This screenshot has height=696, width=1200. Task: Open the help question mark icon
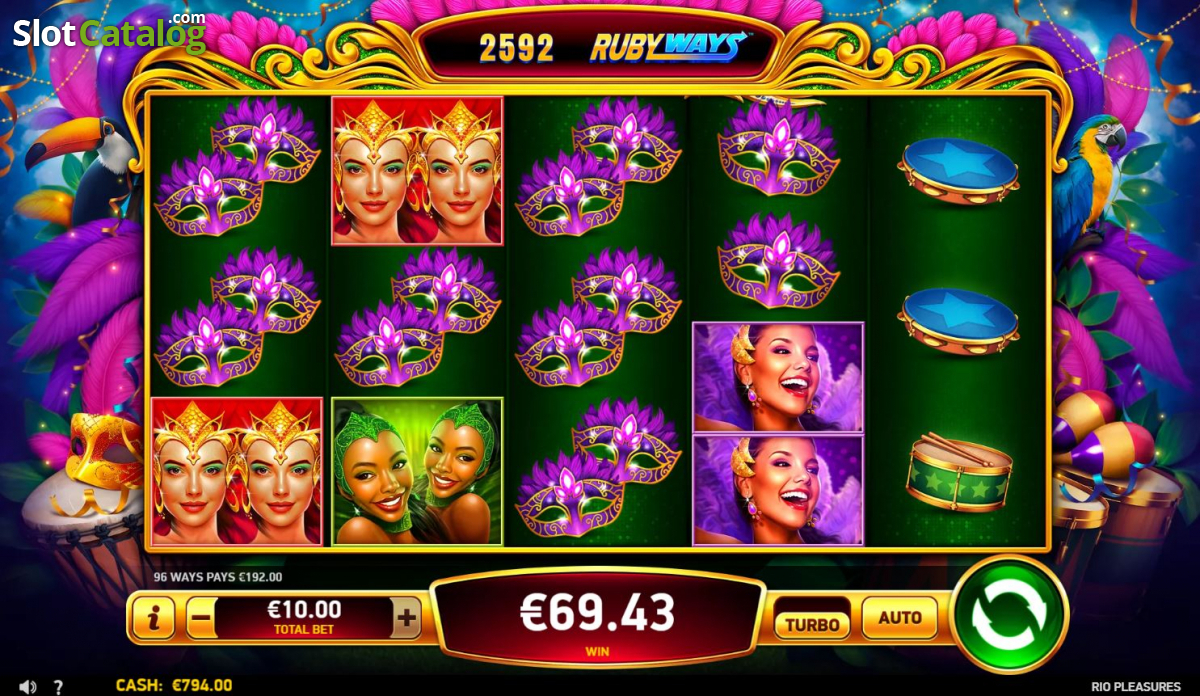tap(59, 687)
